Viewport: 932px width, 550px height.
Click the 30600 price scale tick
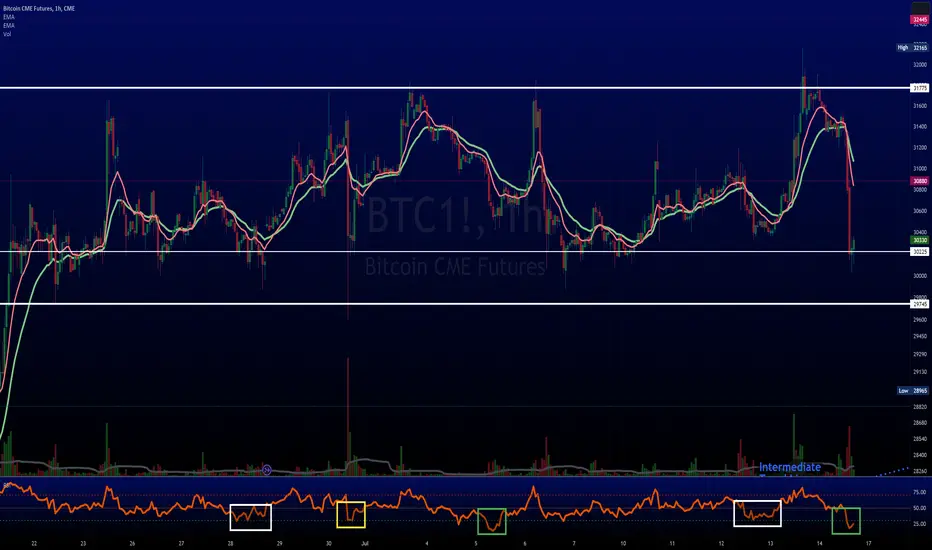click(920, 210)
